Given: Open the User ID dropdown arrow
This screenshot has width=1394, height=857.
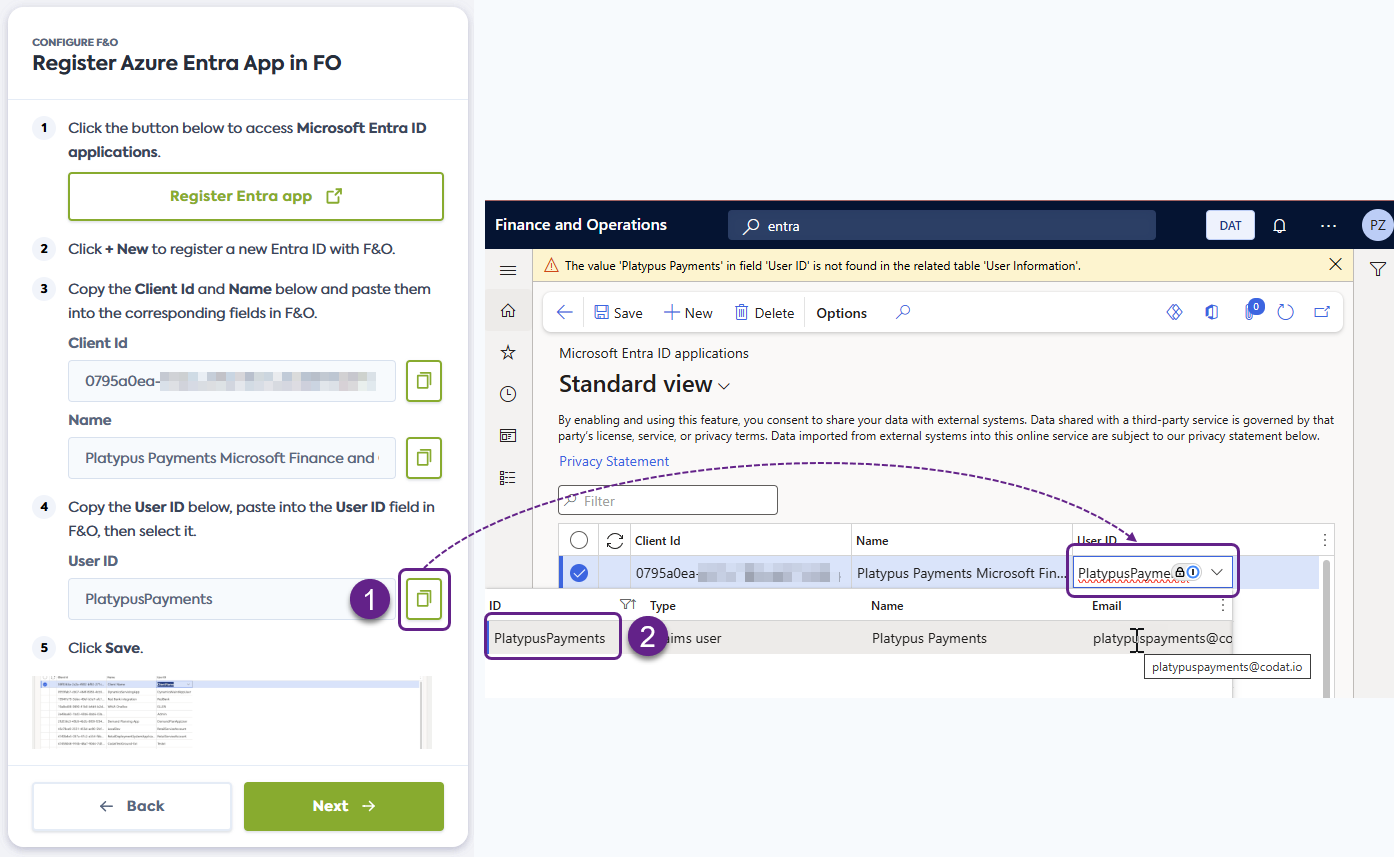Looking at the screenshot, I should 1217,572.
